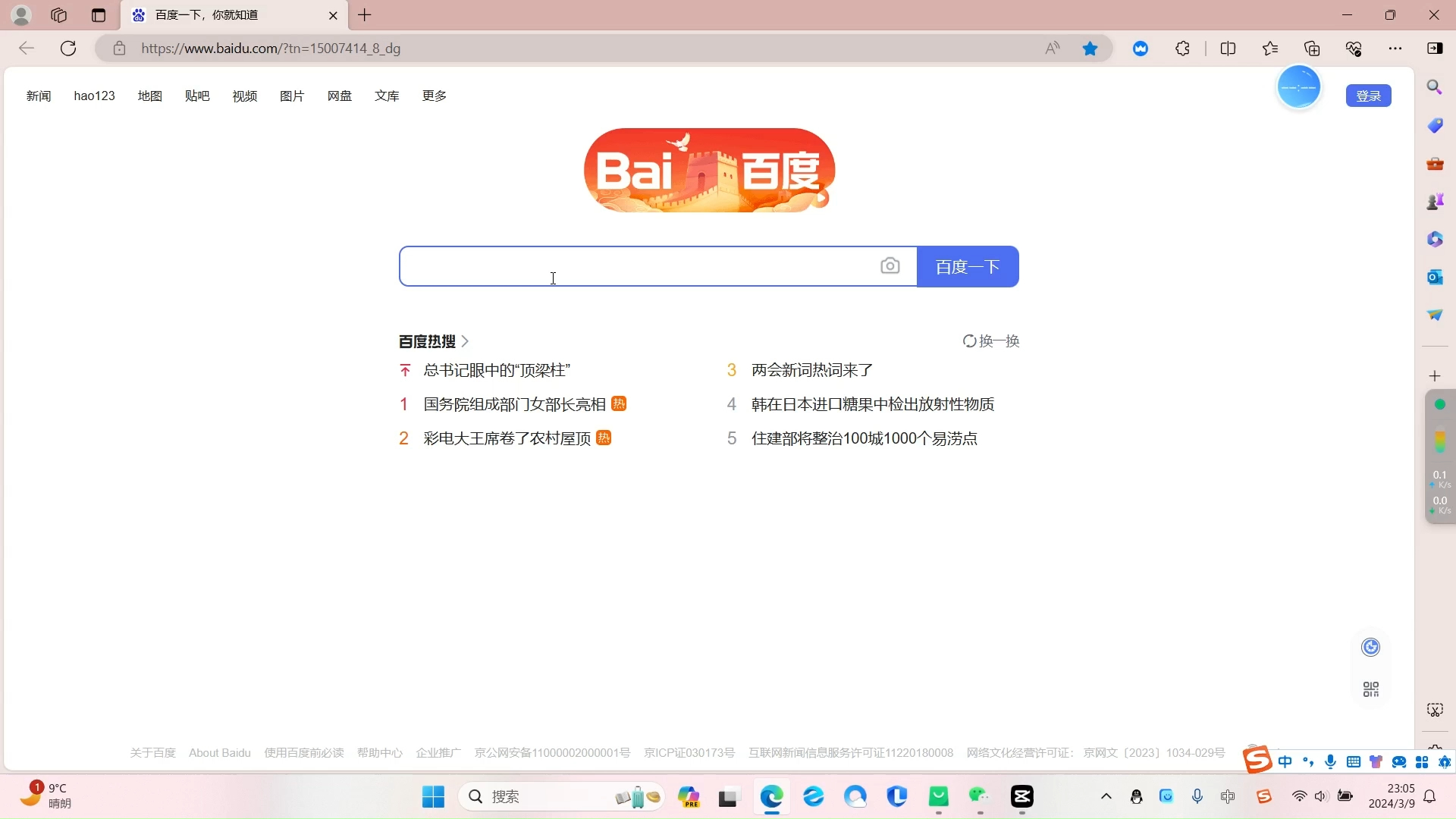
Task: Open hot search 彩电大王席卷了农村屋顶
Action: (507, 438)
